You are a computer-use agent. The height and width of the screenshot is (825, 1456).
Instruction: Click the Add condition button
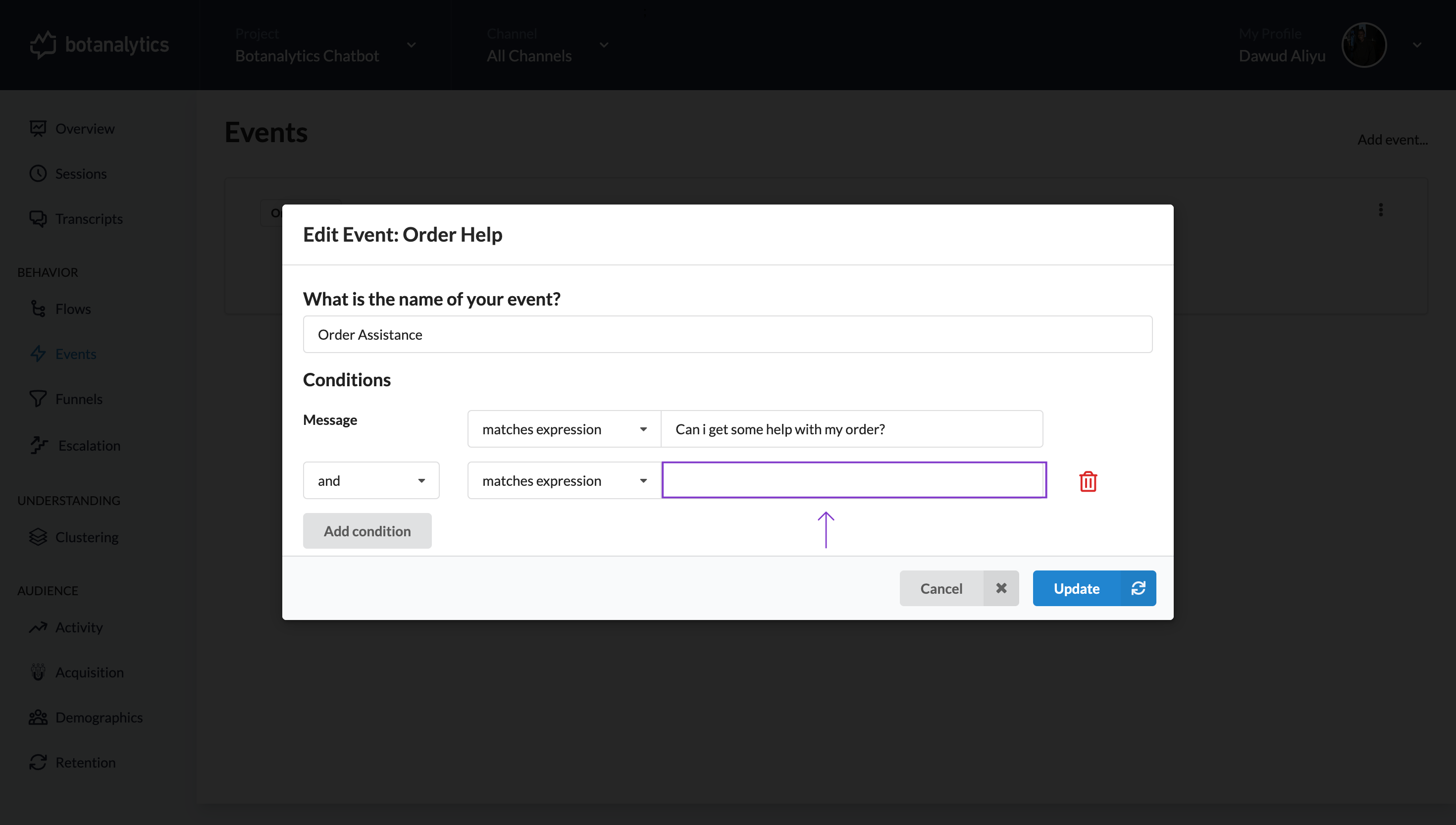coord(367,530)
